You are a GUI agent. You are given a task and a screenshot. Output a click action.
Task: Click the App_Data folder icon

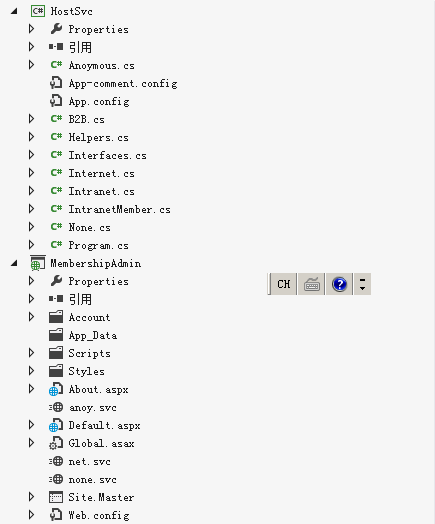tap(56, 335)
